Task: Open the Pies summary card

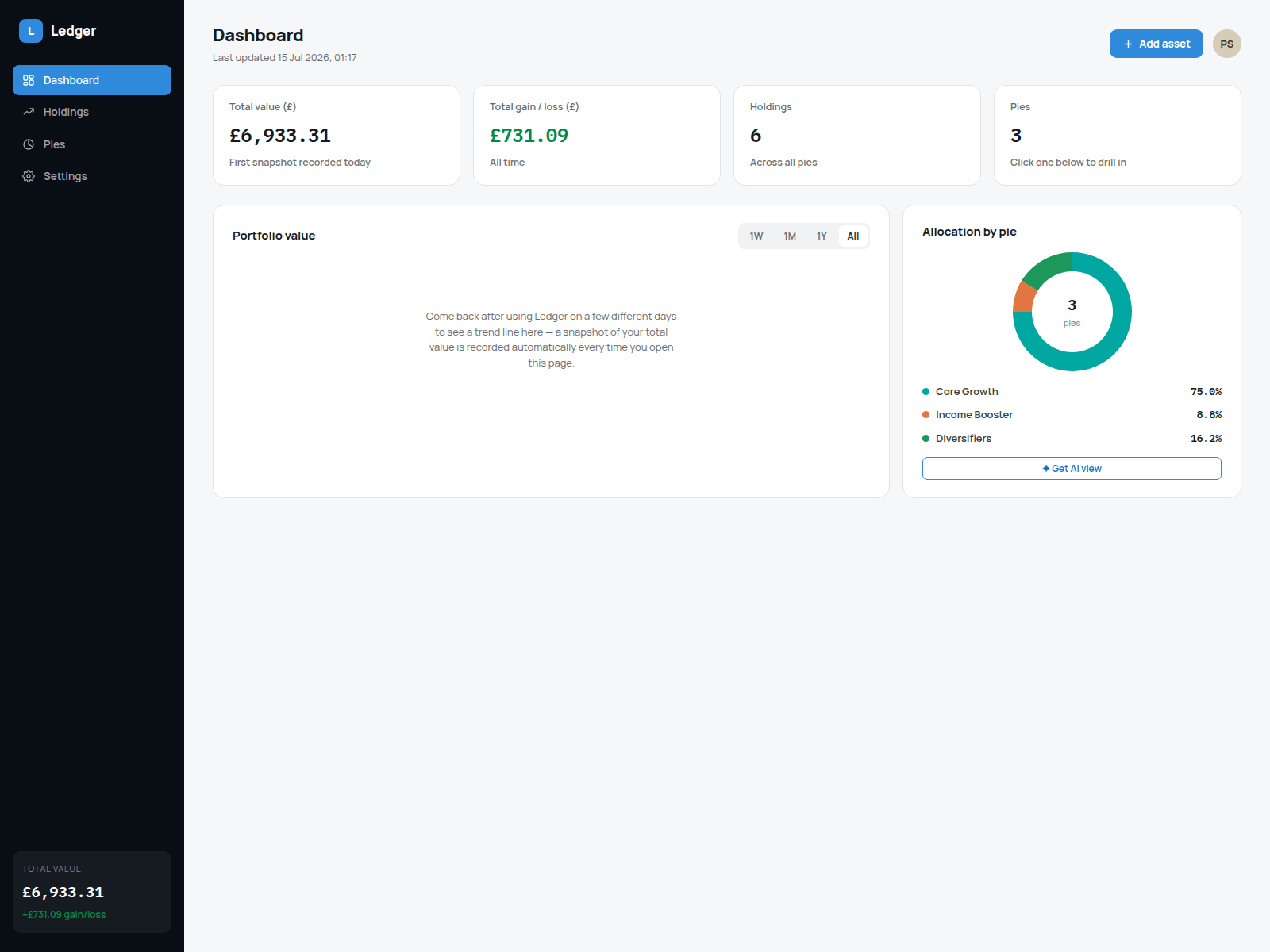Action: 1118,136
